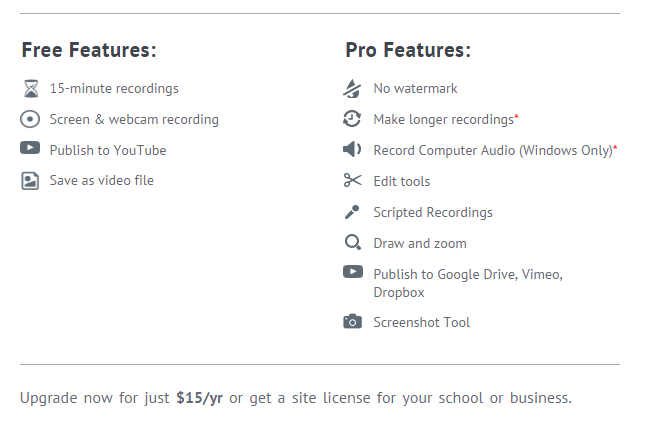Click the microphone icon for Scripted Recordings

[352, 212]
